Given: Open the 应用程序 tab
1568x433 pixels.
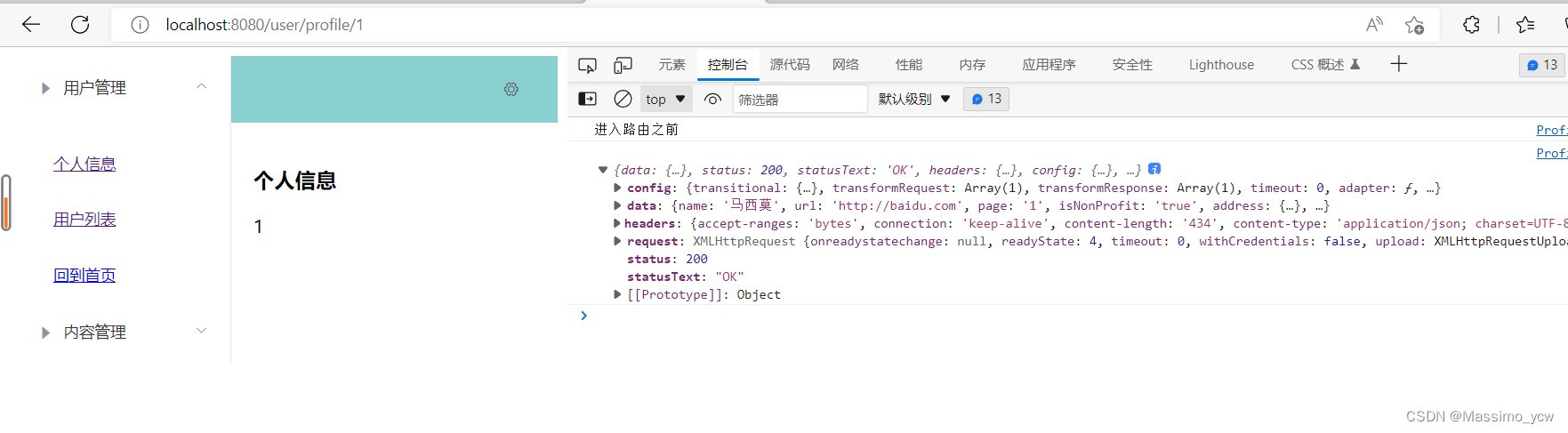Looking at the screenshot, I should (1049, 65).
